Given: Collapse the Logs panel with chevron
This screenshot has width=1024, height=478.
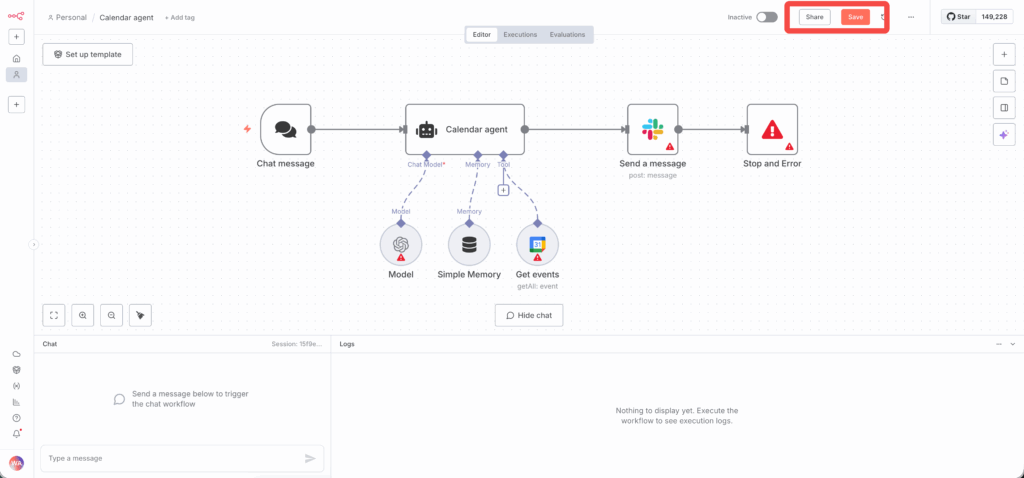Looking at the screenshot, I should click(1013, 344).
